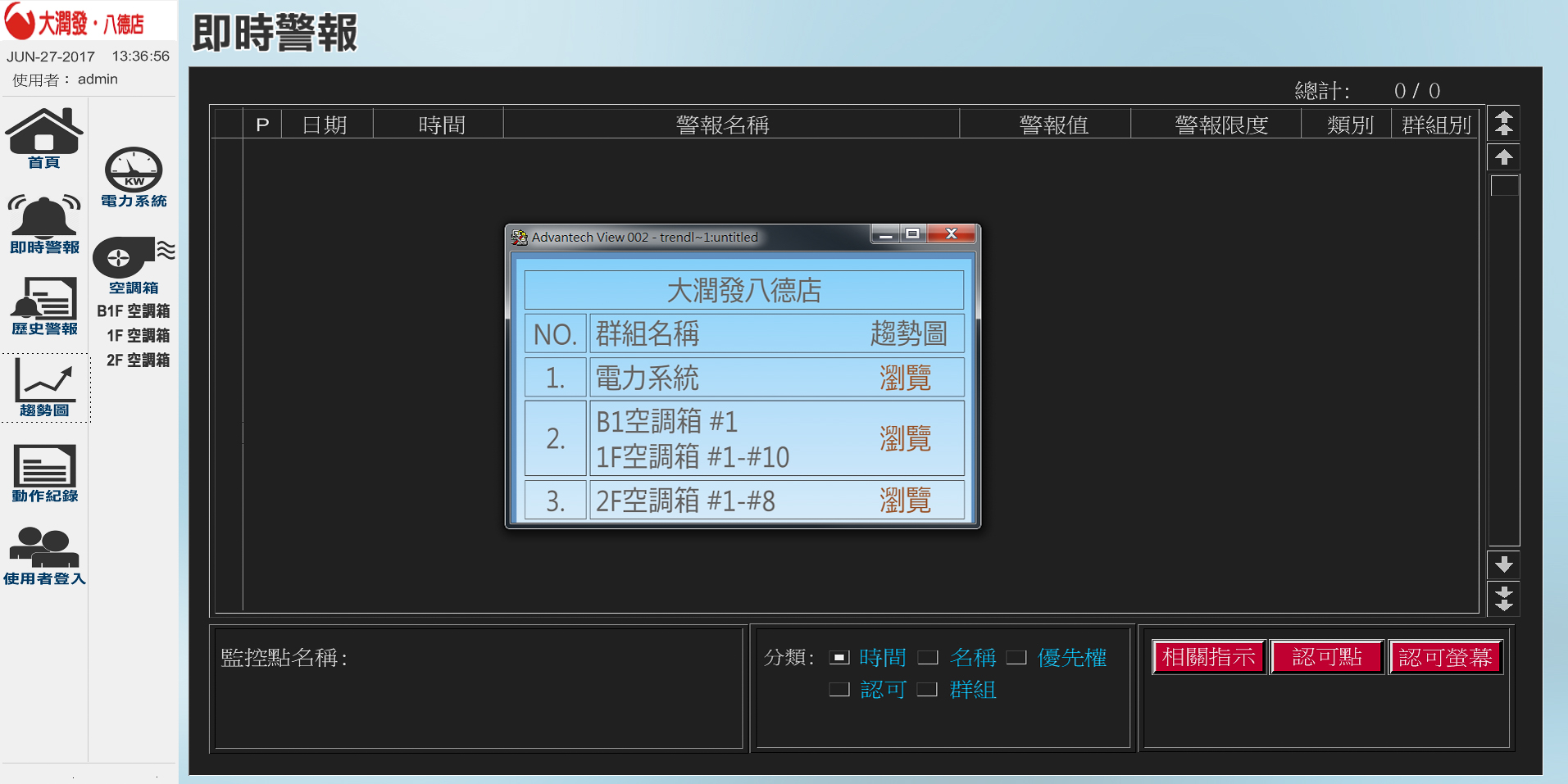Open the 電力系統 power meter icon
This screenshot has height=784, width=1568.
134,177
